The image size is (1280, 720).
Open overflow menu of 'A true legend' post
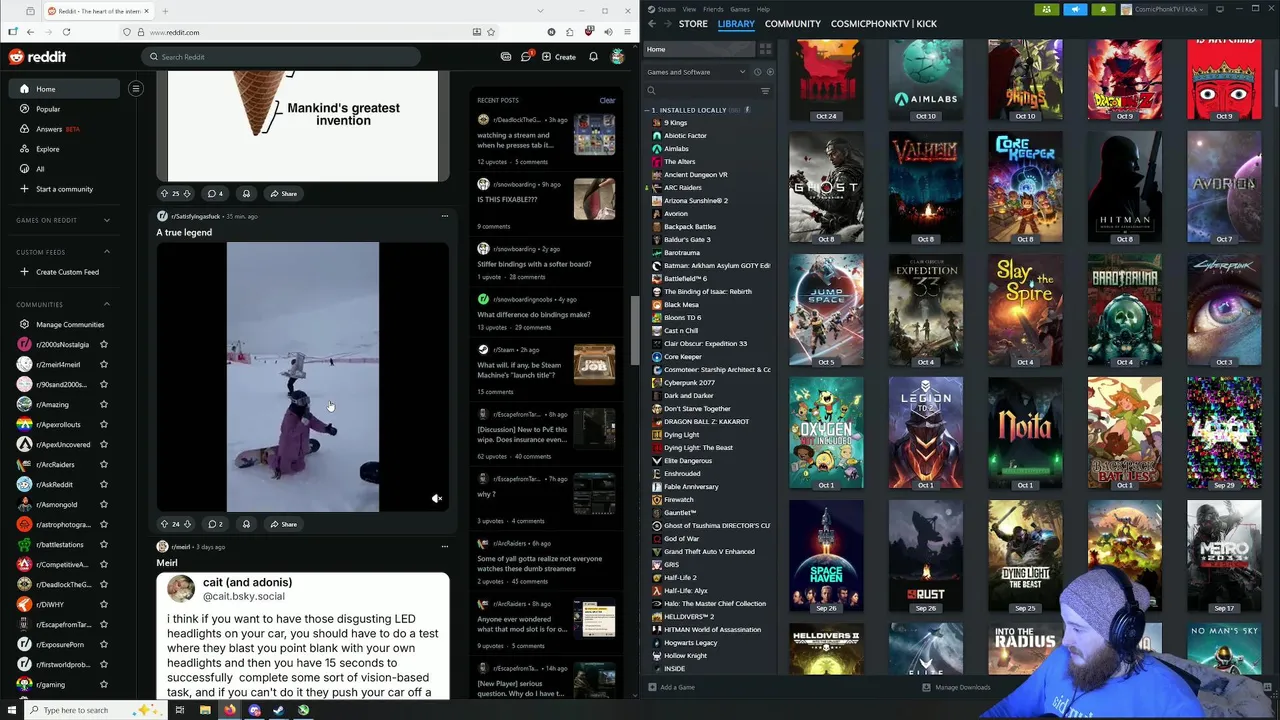tap(445, 216)
